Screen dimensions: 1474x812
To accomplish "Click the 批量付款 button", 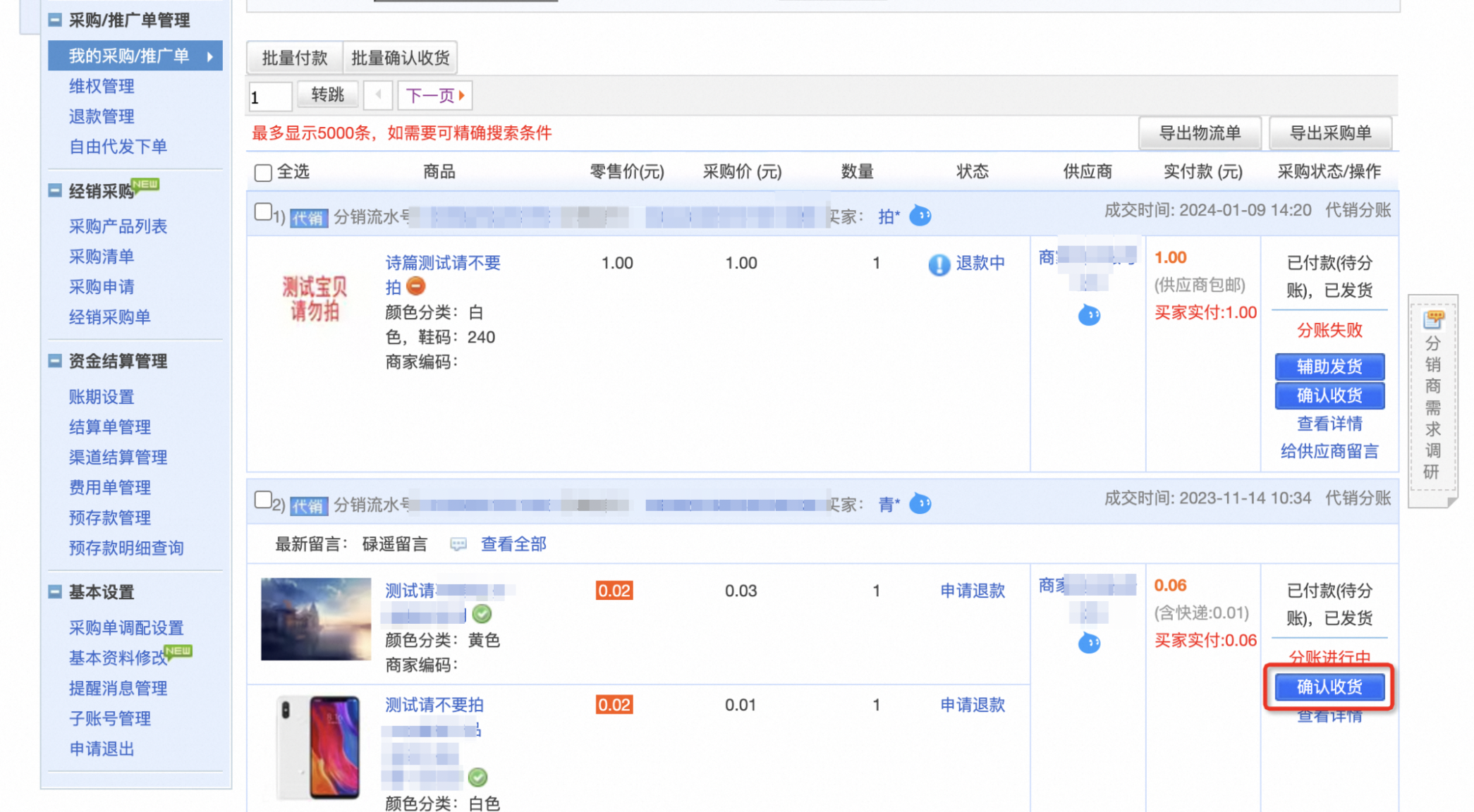I will 295,58.
